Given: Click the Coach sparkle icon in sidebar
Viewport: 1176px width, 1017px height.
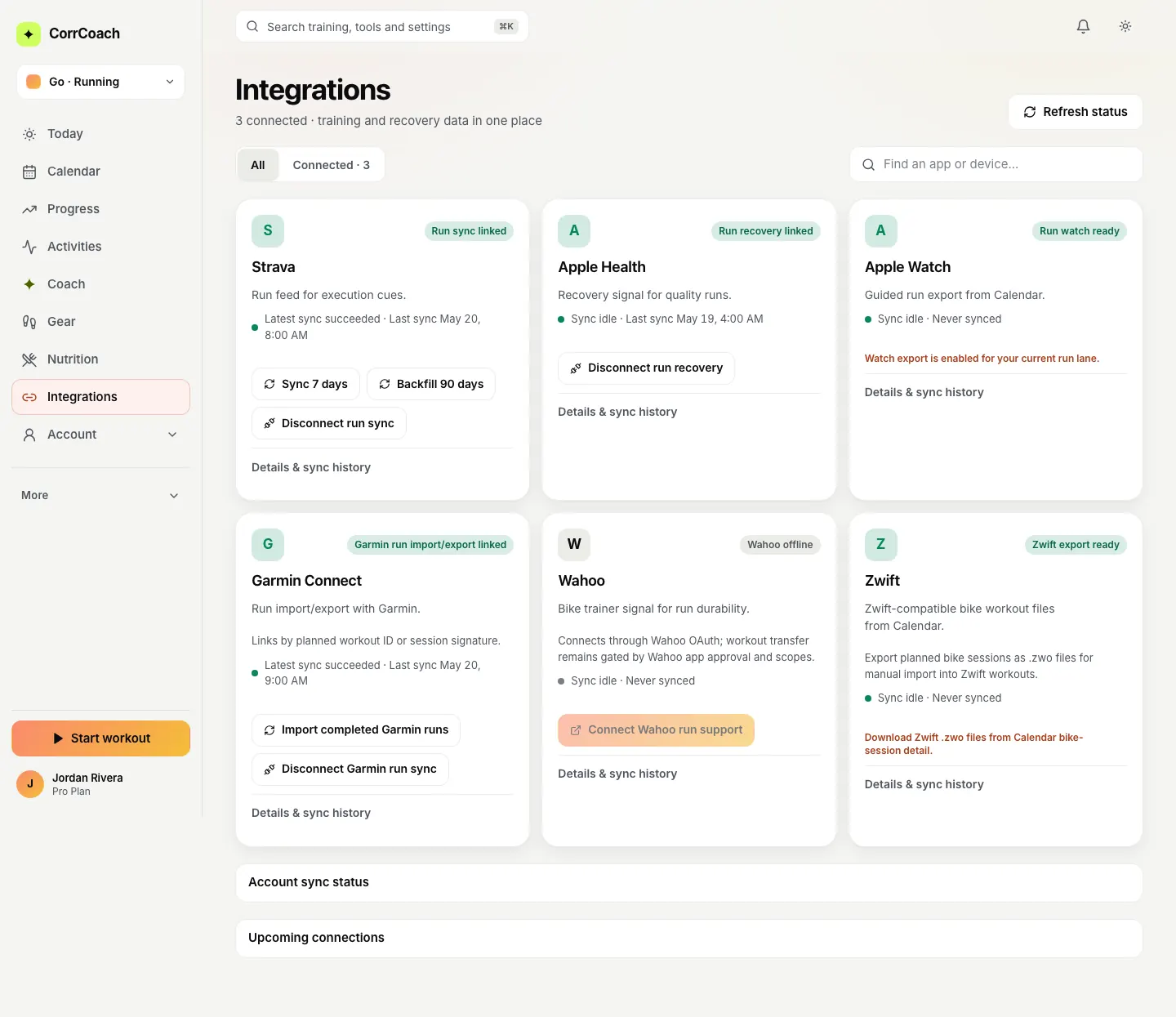Looking at the screenshot, I should coord(29,284).
